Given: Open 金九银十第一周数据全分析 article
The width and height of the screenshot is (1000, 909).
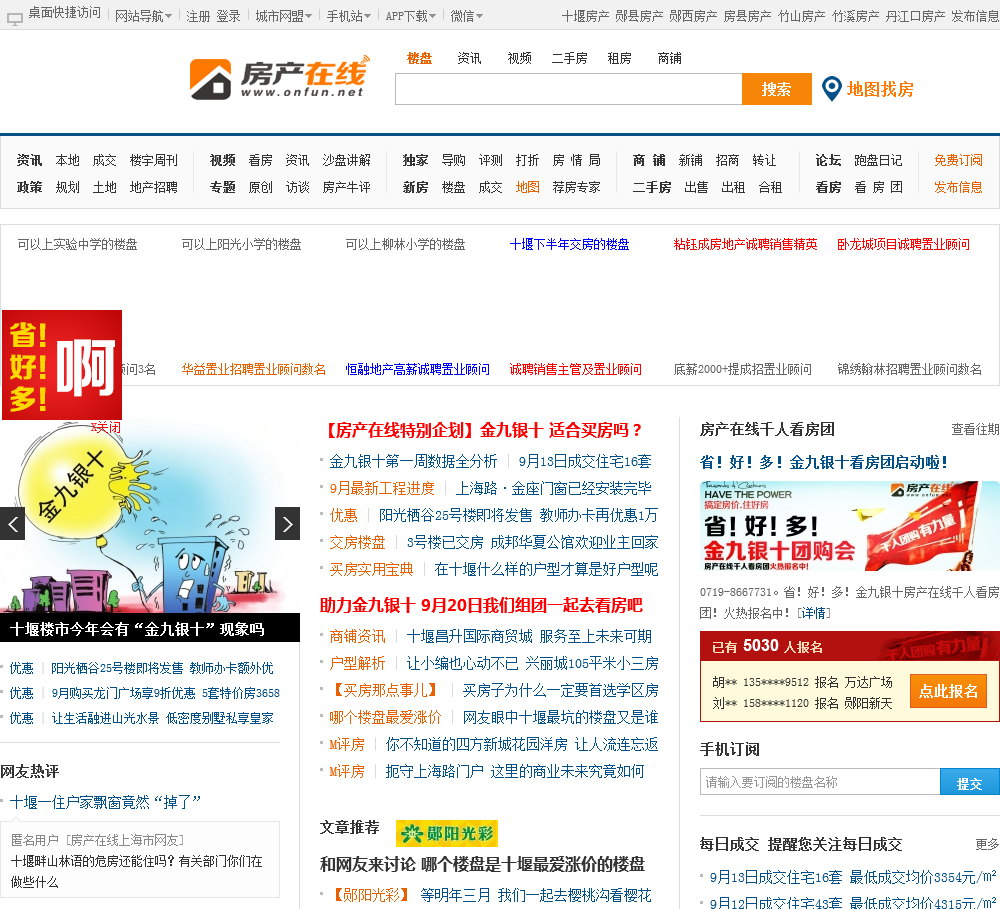Looking at the screenshot, I should pyautogui.click(x=413, y=461).
